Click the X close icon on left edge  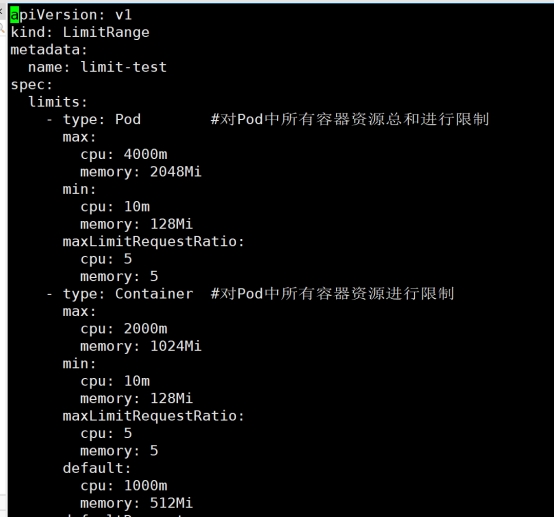coord(1,12)
